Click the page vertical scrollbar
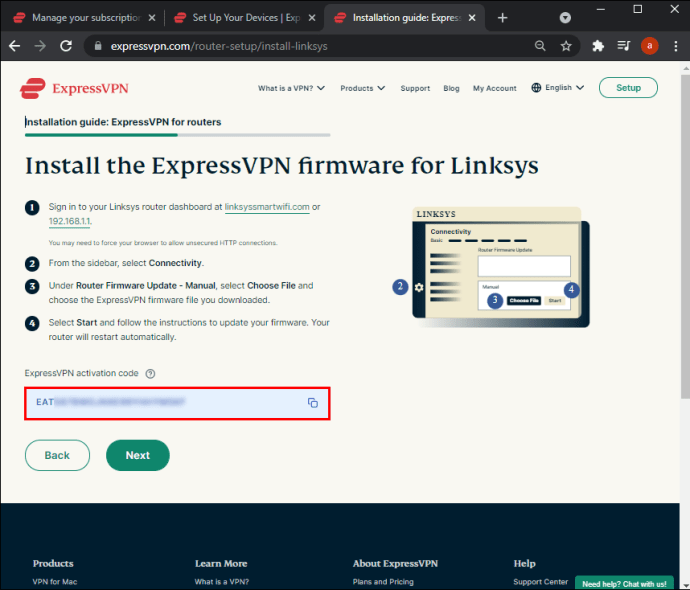The height and width of the screenshot is (590, 690). (685, 238)
